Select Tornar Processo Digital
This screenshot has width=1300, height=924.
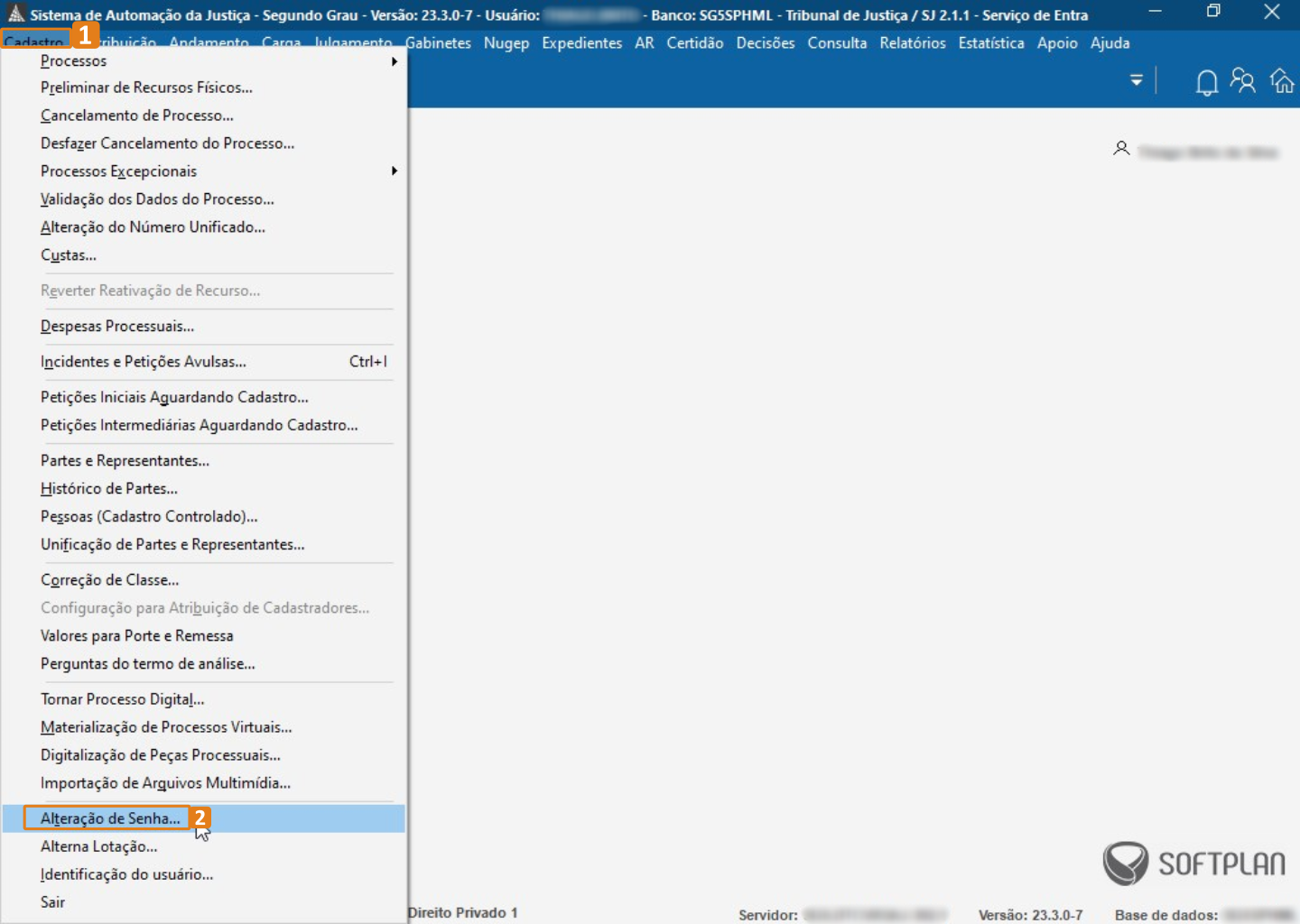pyautogui.click(x=203, y=698)
